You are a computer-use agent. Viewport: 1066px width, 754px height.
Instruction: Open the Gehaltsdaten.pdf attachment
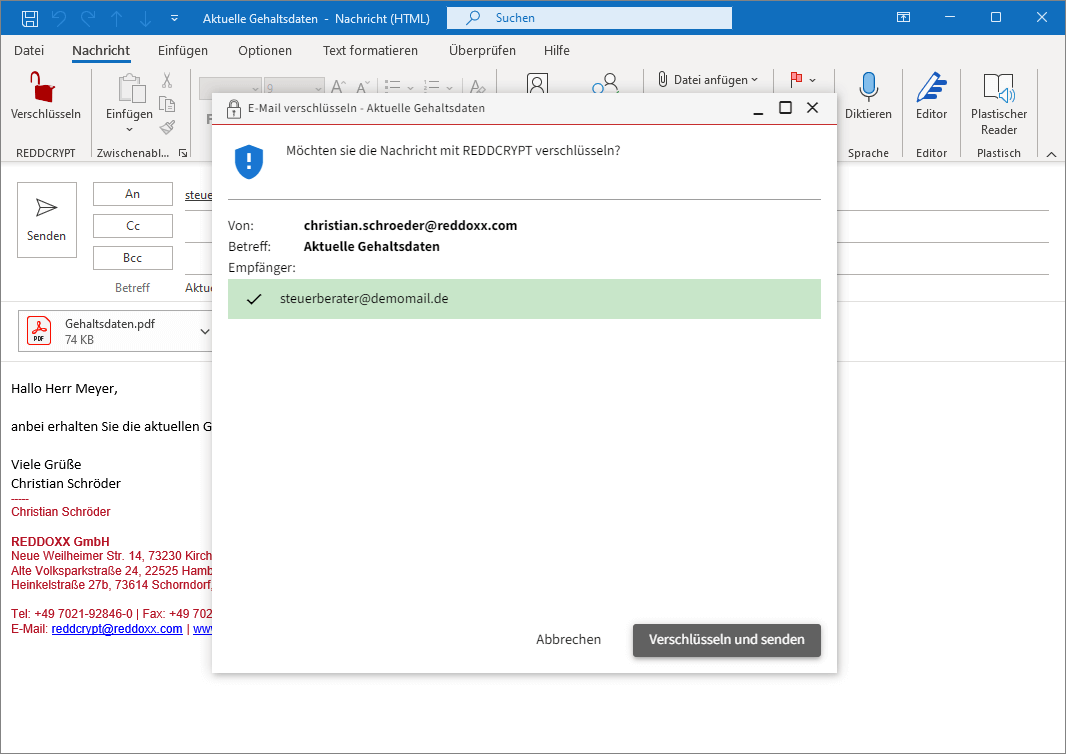coord(109,331)
